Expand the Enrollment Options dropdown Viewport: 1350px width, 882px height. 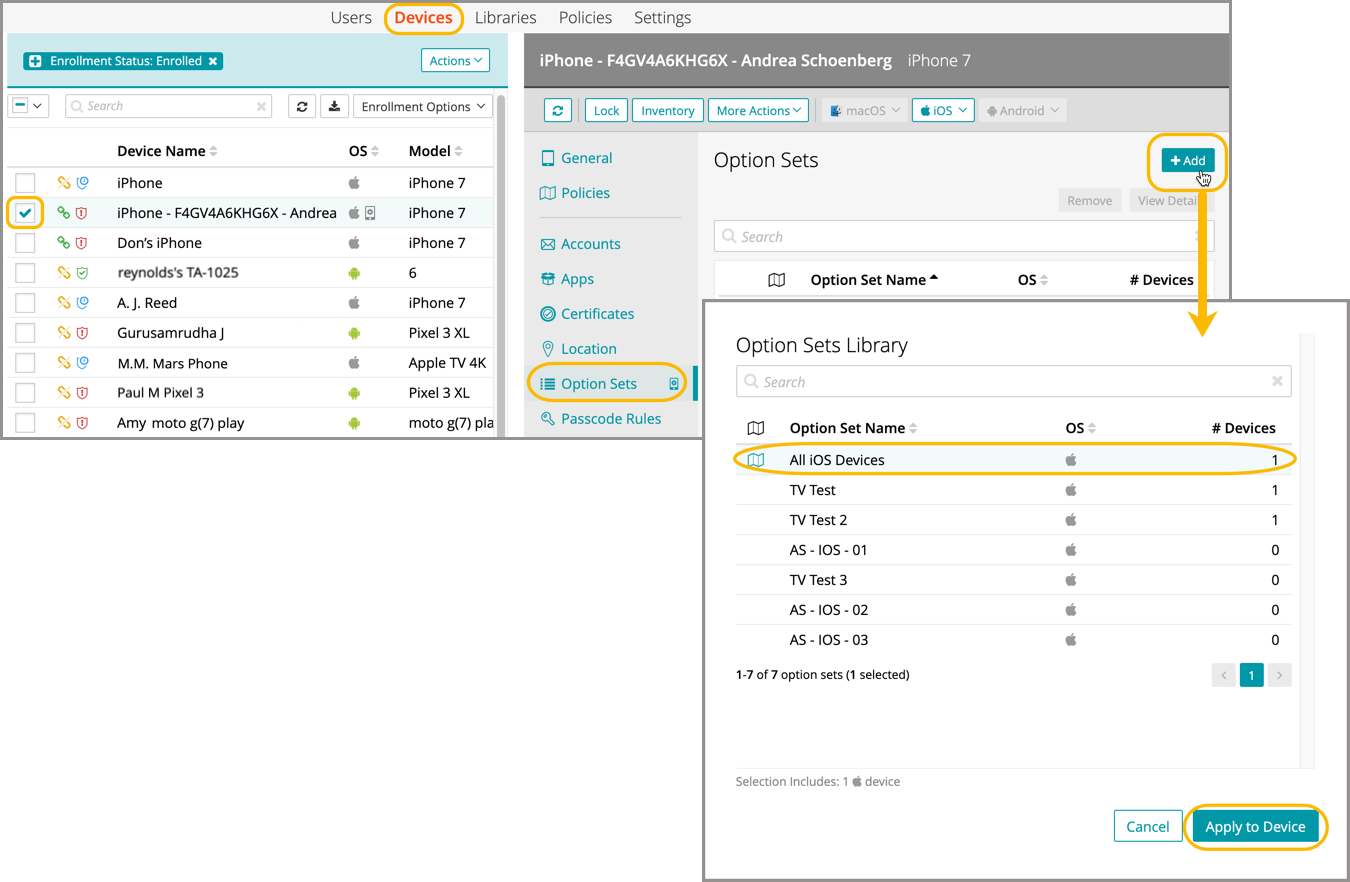(x=423, y=106)
